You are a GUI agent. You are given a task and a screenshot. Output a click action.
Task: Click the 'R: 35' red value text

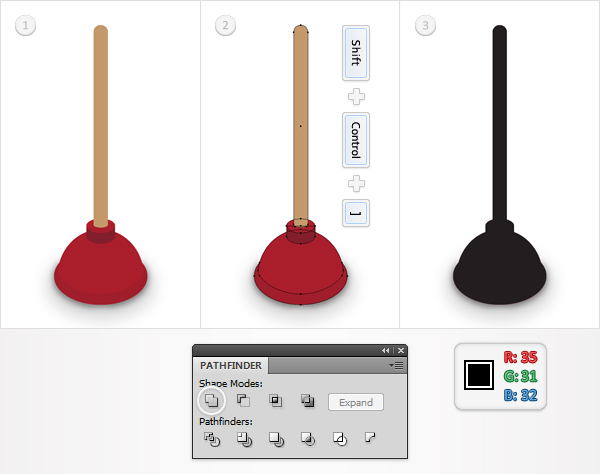point(520,357)
